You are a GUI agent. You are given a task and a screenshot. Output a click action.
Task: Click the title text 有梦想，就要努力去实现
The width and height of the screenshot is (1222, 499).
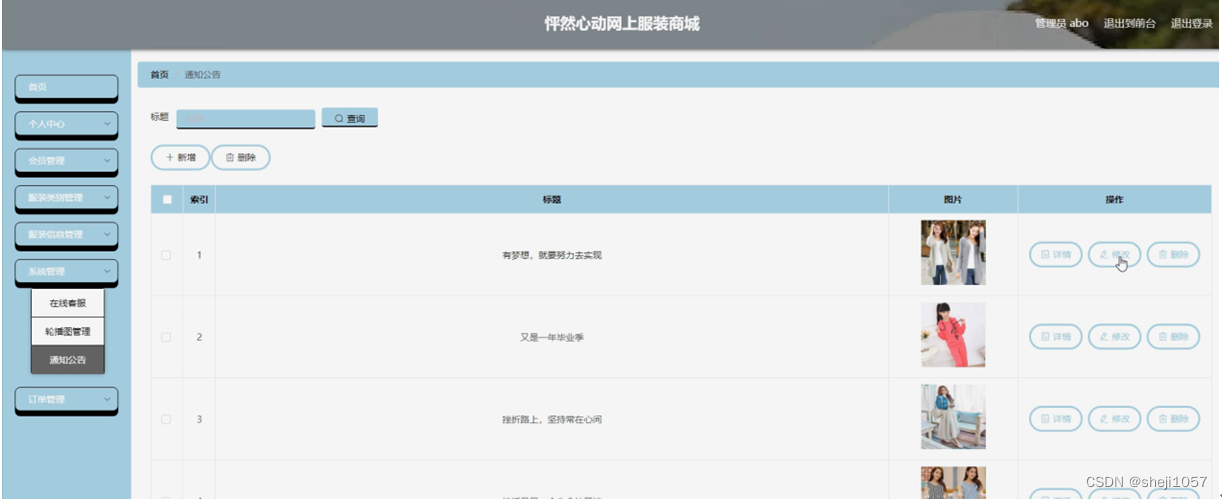coord(552,255)
